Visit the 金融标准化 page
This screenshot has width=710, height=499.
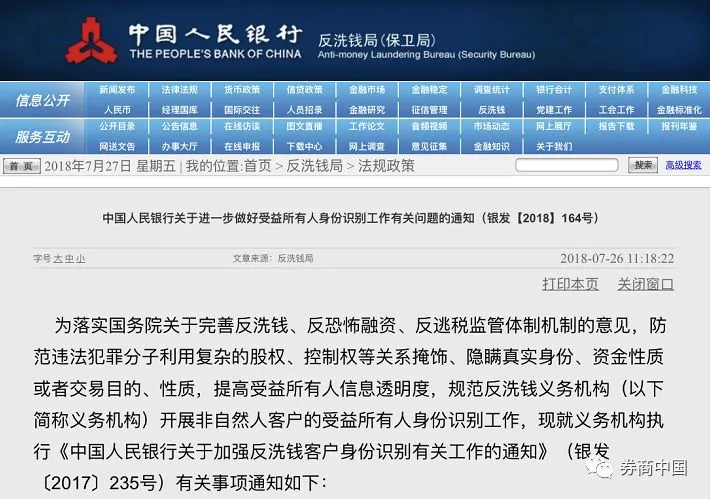[679, 110]
